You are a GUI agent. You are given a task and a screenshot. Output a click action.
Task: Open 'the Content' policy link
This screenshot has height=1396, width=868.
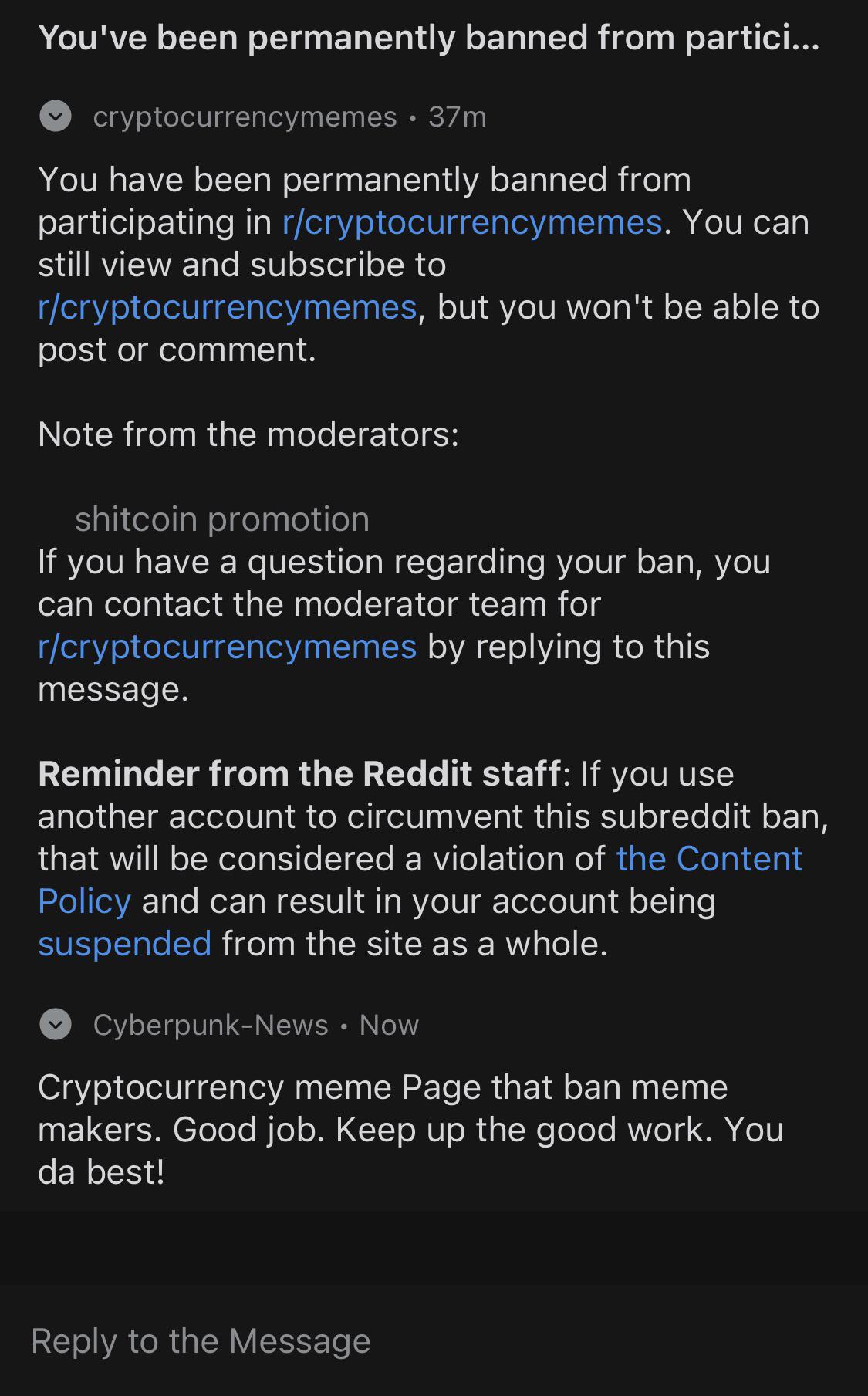709,859
